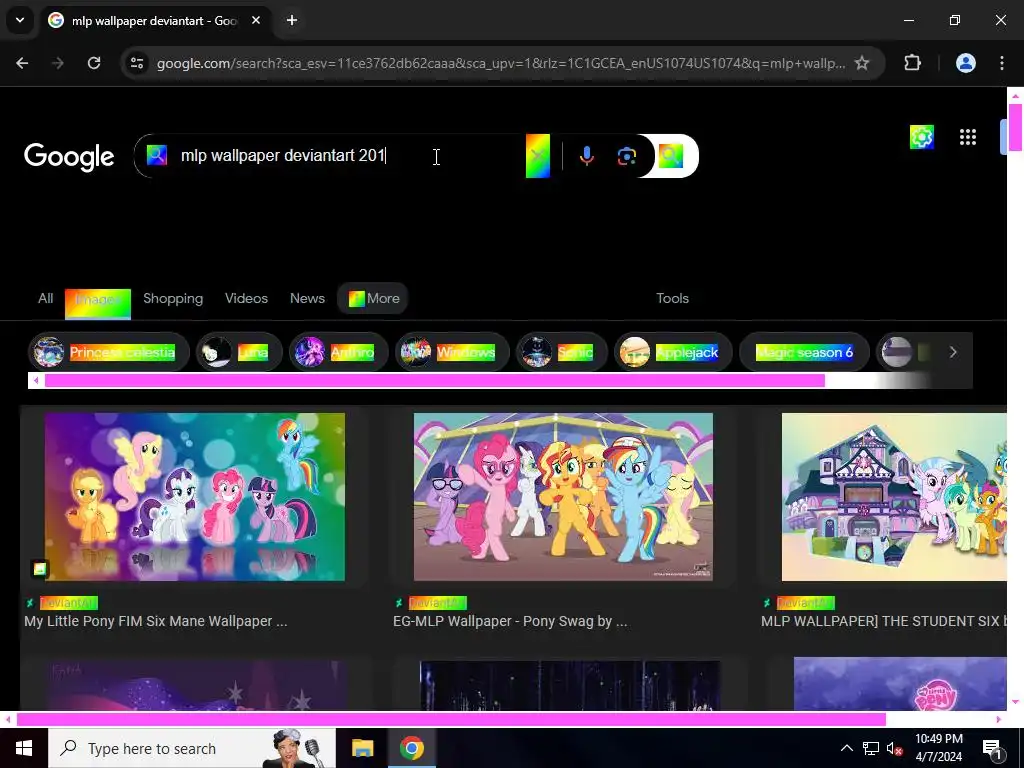
Task: Open MLP WALLPAPER THE STUDENT SIX link
Action: coord(884,621)
